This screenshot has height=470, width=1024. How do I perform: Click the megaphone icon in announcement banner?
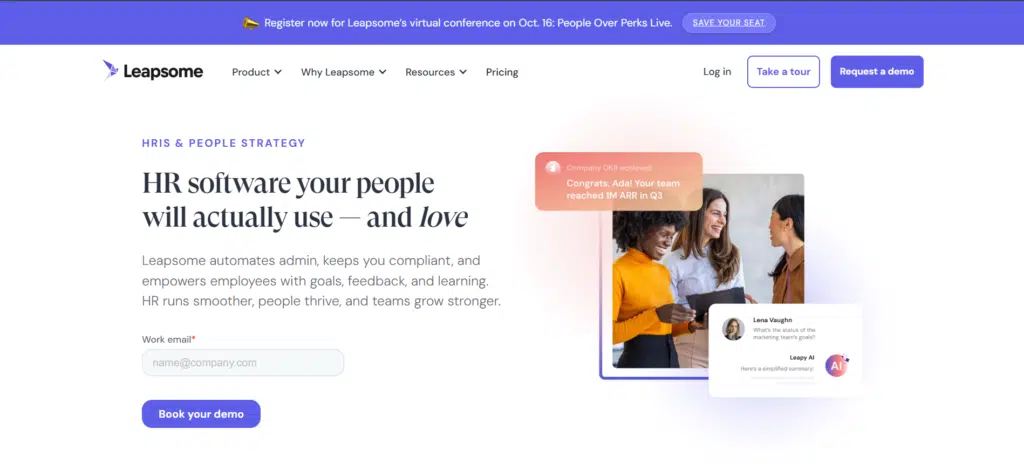click(251, 23)
